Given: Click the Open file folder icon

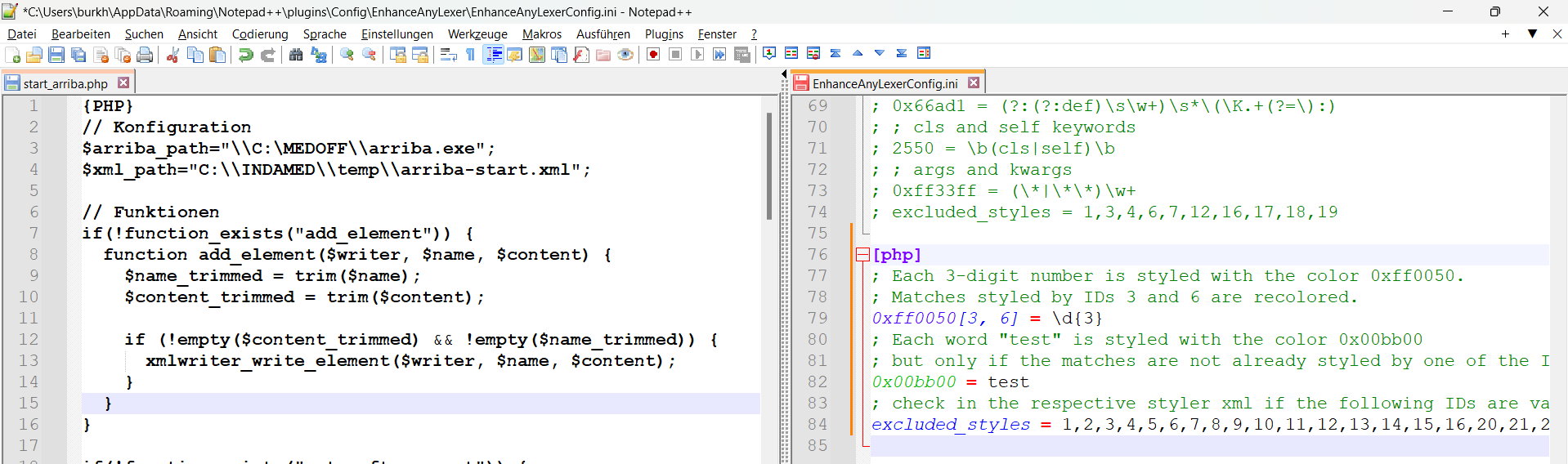Looking at the screenshot, I should point(34,55).
